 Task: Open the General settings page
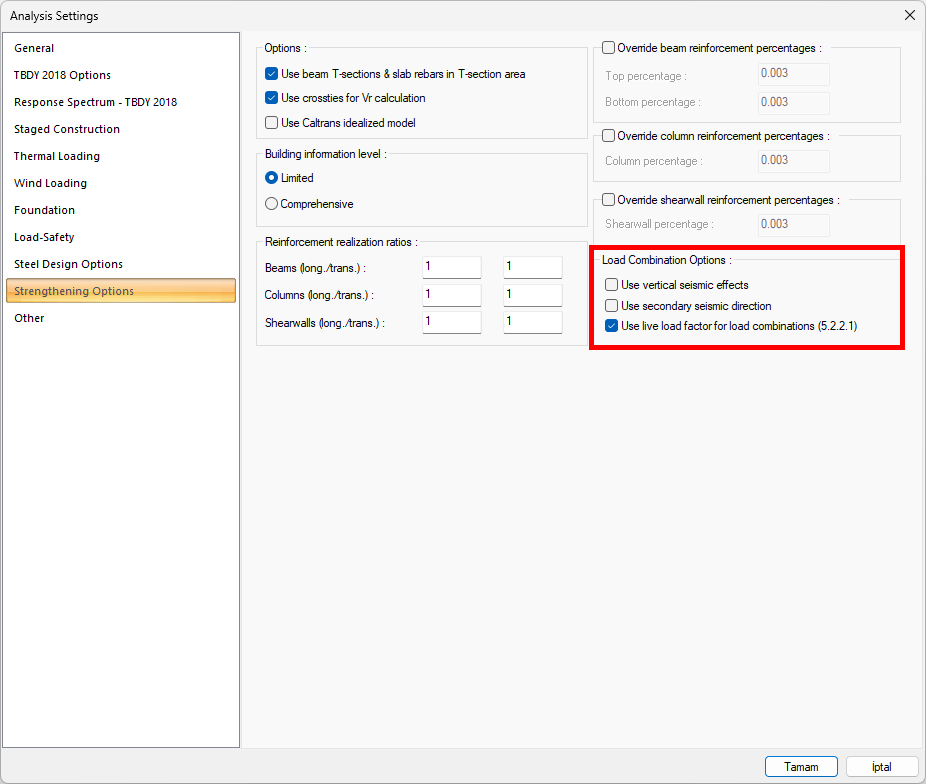pos(34,48)
